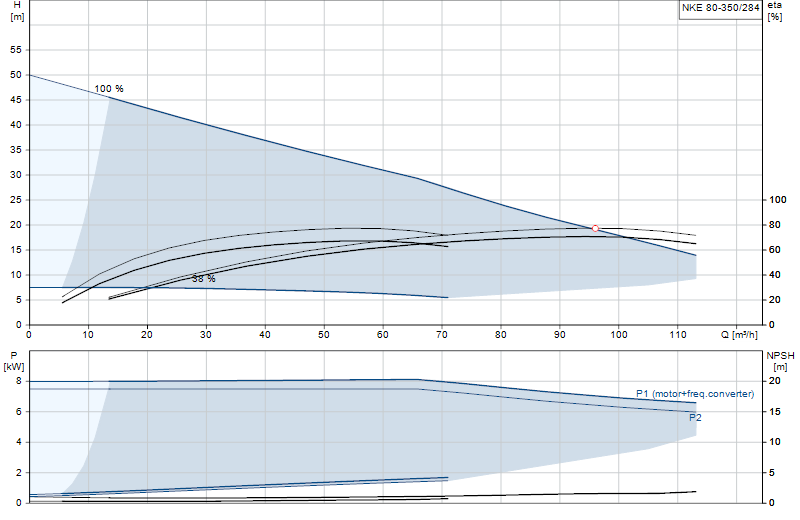This screenshot has width=800, height=520.
Task: Click the 90 tick on the flow axis
Action: click(x=560, y=335)
